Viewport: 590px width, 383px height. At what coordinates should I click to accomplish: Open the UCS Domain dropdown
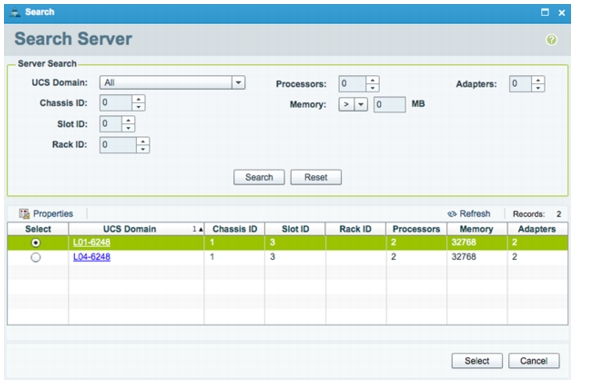click(x=238, y=82)
